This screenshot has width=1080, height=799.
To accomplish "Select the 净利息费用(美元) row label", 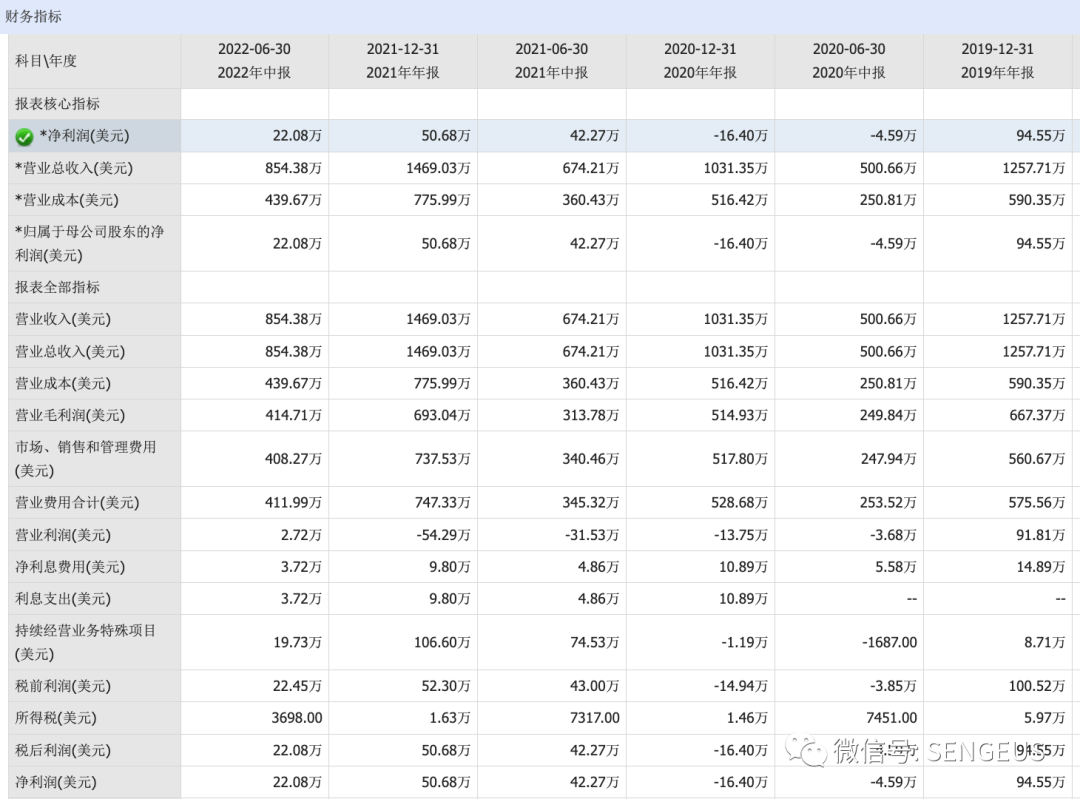I will point(70,567).
